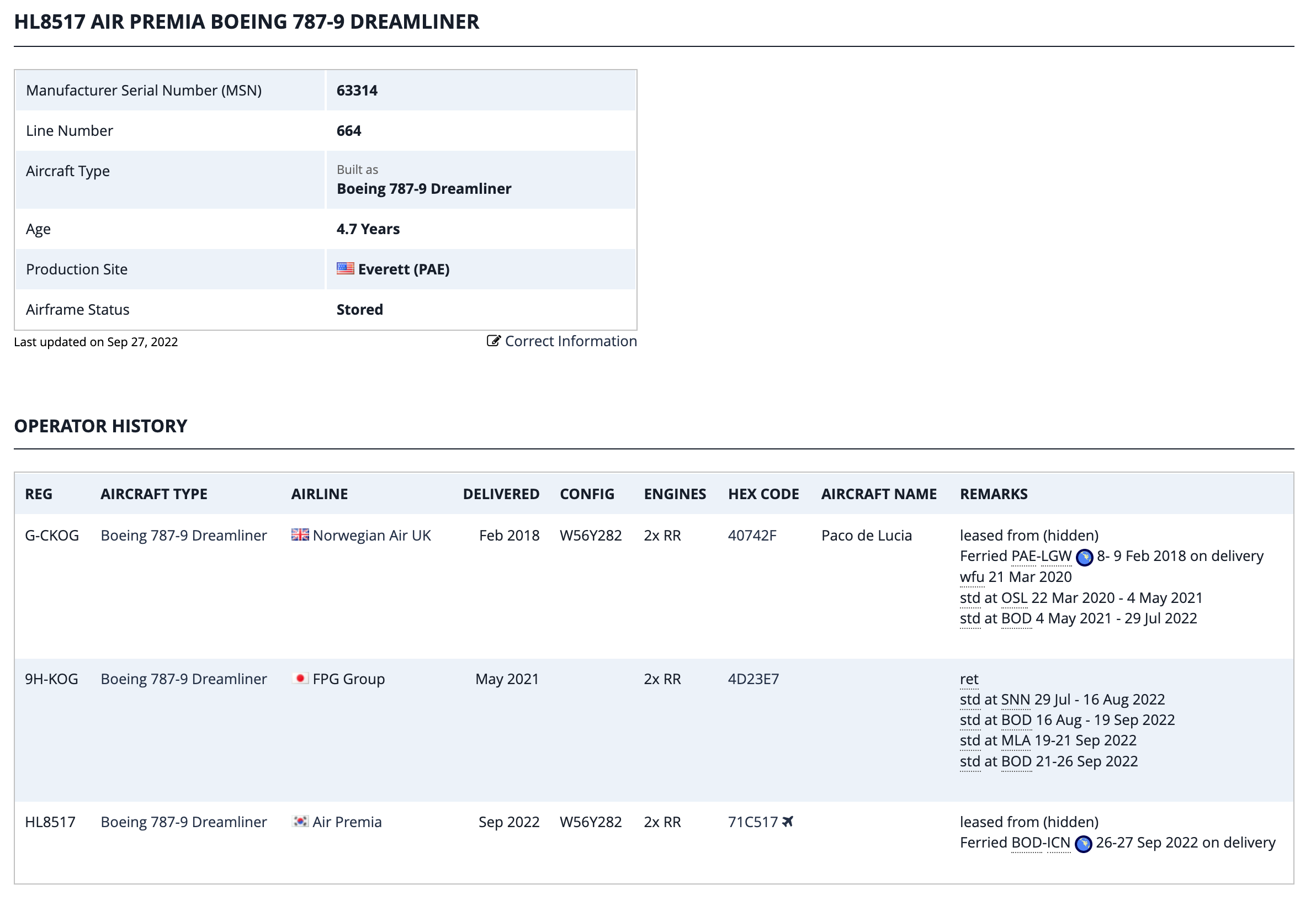Open the Correct Information link
This screenshot has height=900, width=1316.
pos(570,341)
